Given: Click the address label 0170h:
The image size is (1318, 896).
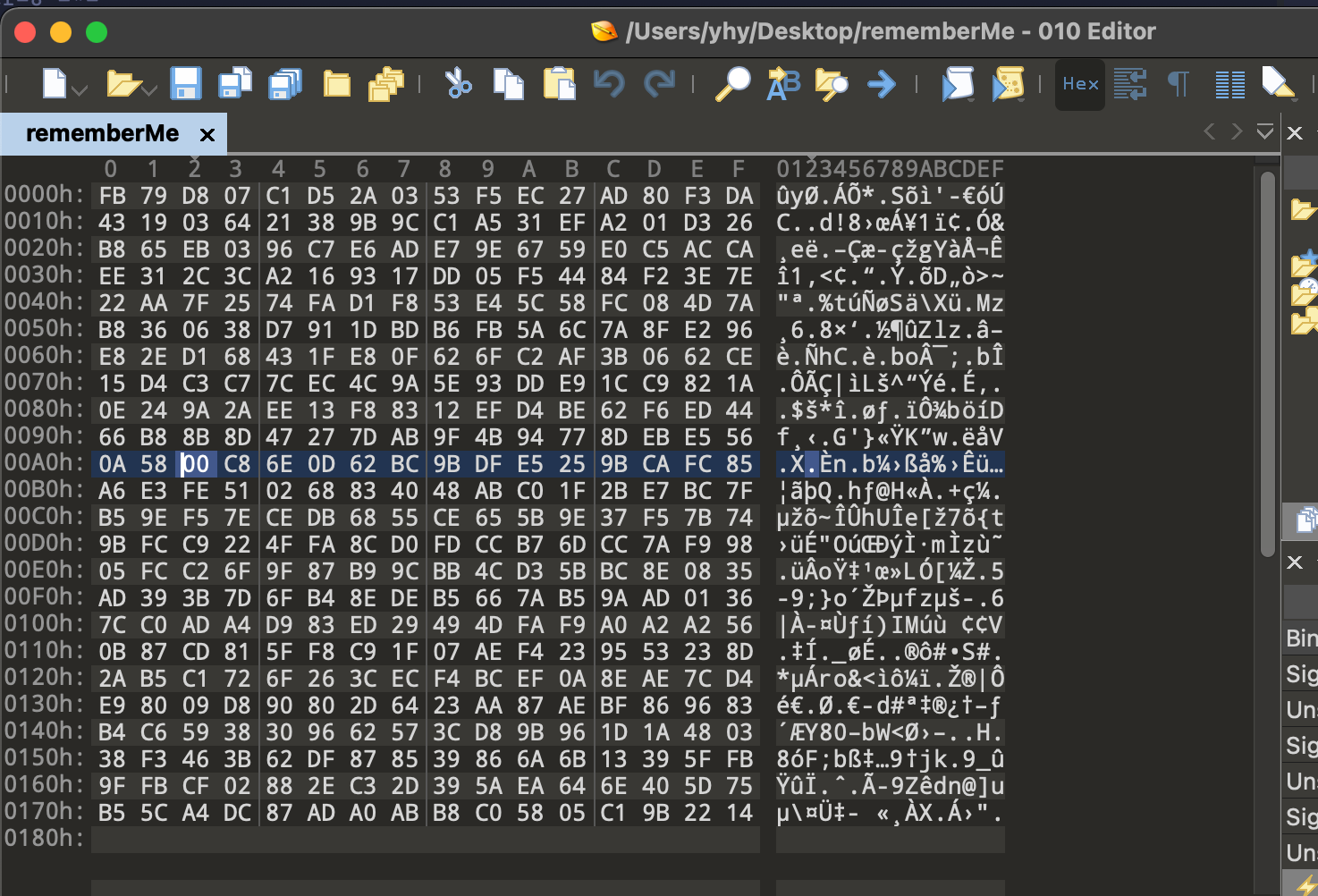Looking at the screenshot, I should pyautogui.click(x=45, y=812).
